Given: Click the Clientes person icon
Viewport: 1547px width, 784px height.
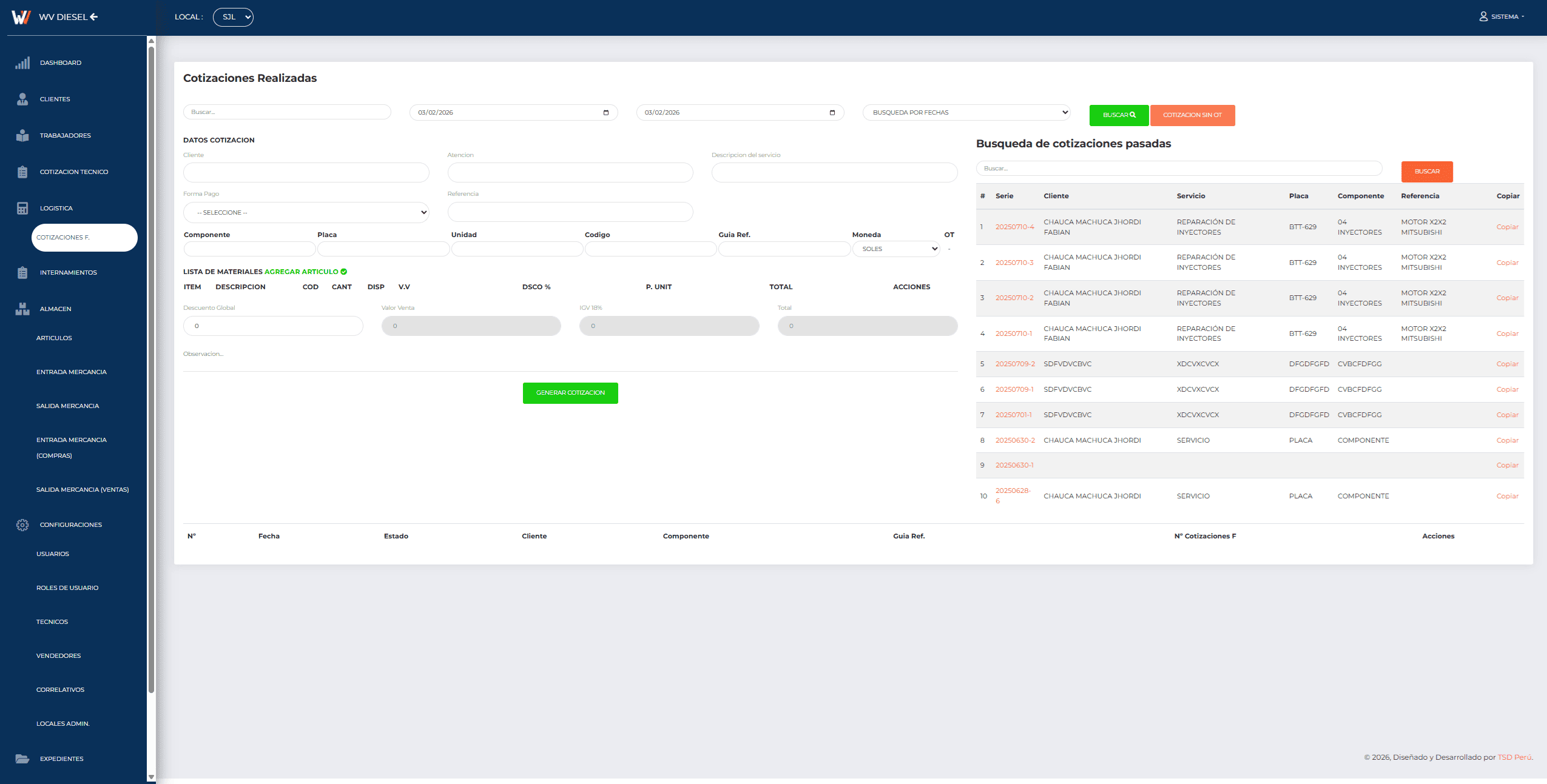Looking at the screenshot, I should click(22, 99).
